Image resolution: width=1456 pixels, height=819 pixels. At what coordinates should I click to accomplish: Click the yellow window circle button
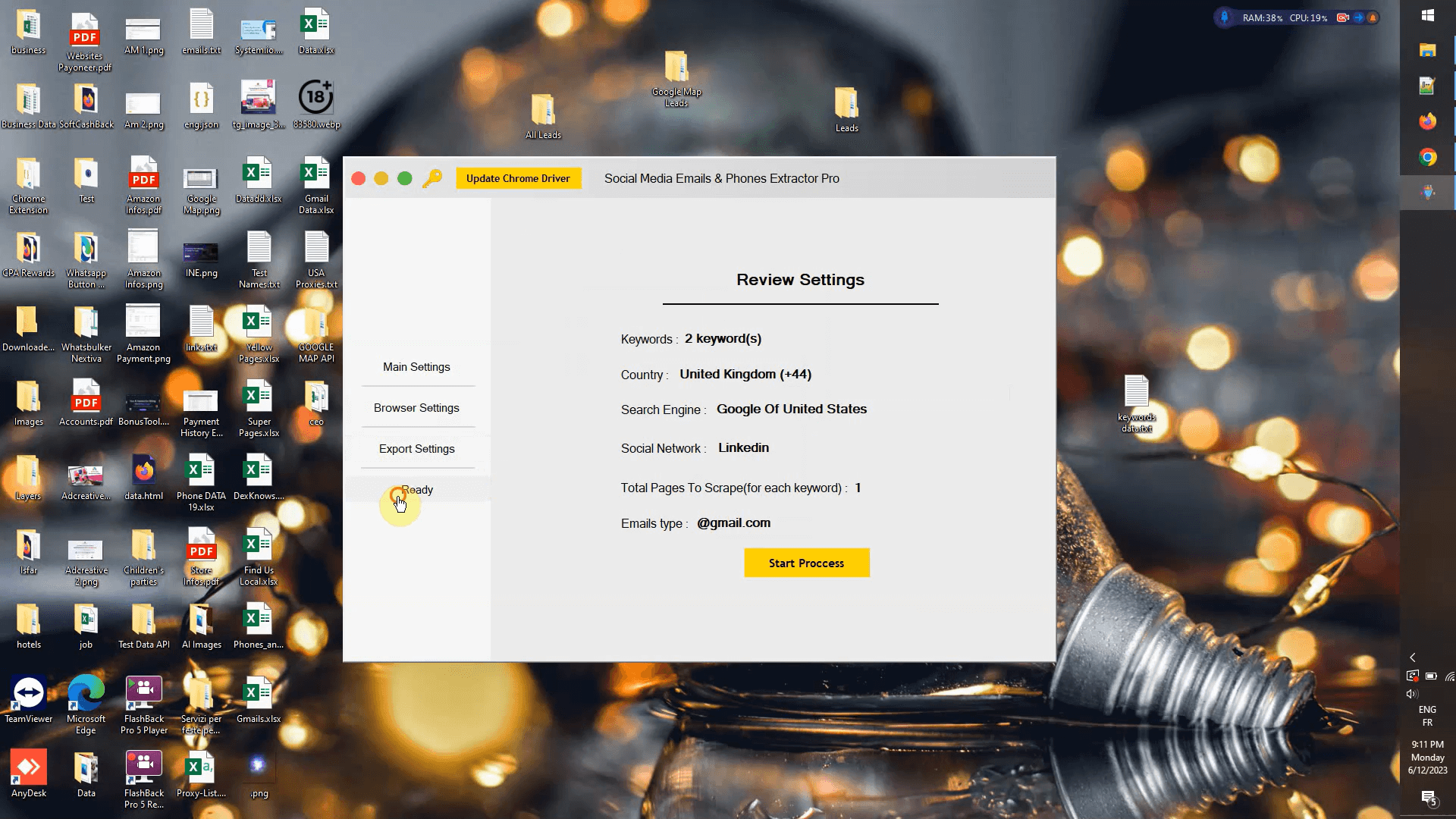coord(381,178)
